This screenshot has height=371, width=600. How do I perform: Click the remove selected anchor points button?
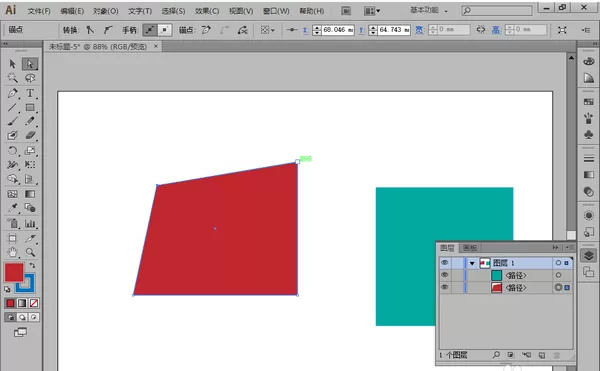click(x=206, y=30)
